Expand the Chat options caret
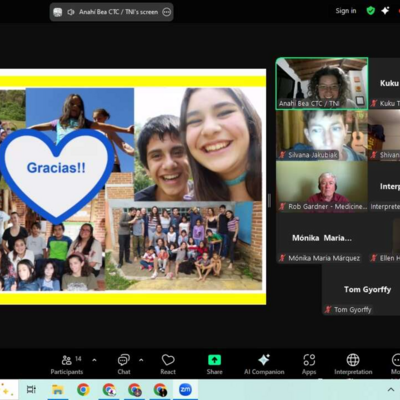 [141, 360]
